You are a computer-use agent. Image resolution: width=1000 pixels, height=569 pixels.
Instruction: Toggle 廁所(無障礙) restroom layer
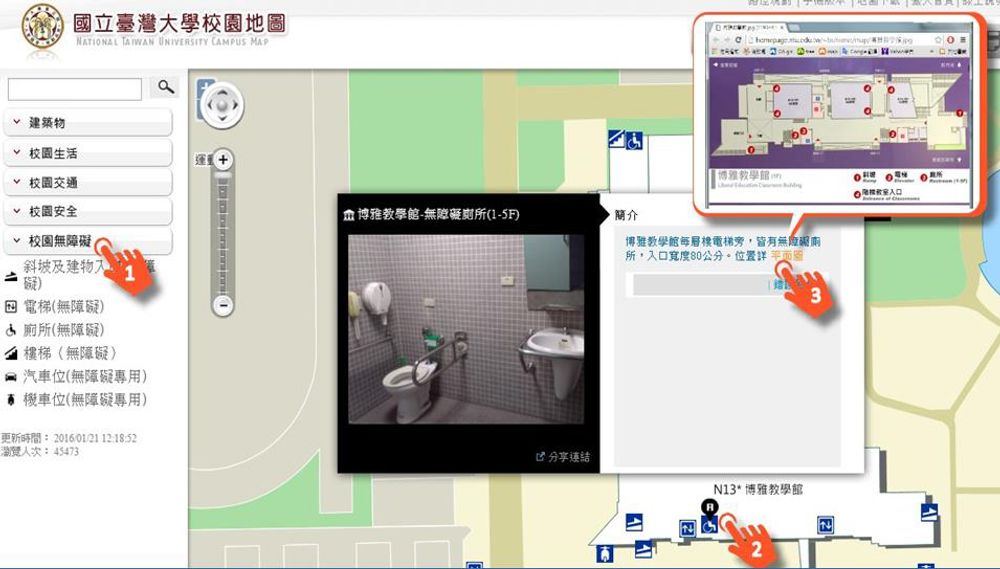click(x=63, y=330)
